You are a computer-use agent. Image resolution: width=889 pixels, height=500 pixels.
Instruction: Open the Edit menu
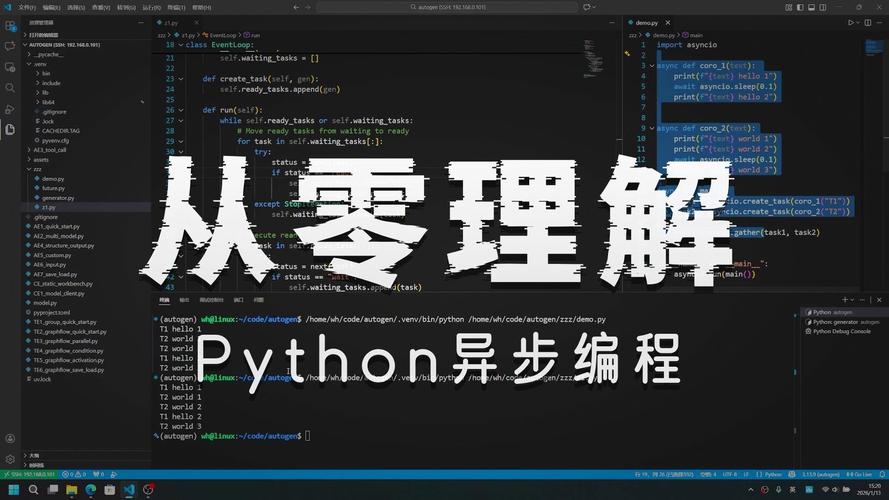[x=51, y=7]
